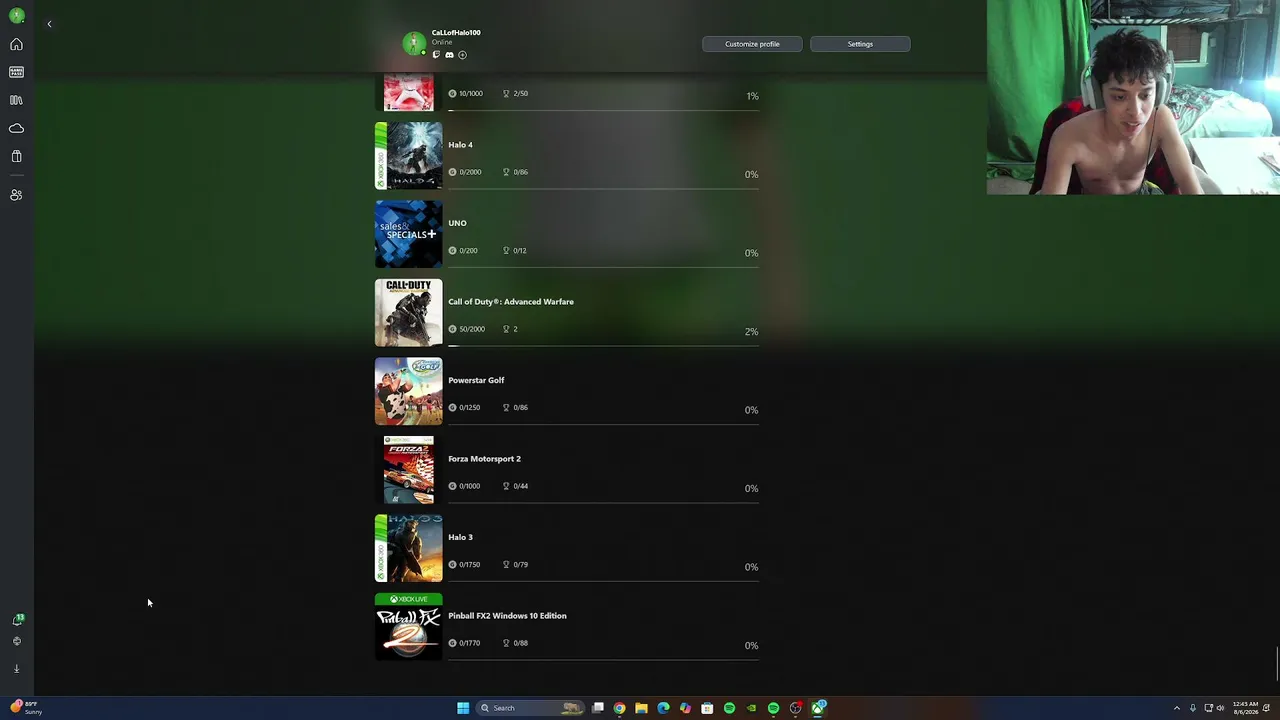This screenshot has width=1280, height=720.
Task: Click the volume icon in system tray
Action: 1220,708
